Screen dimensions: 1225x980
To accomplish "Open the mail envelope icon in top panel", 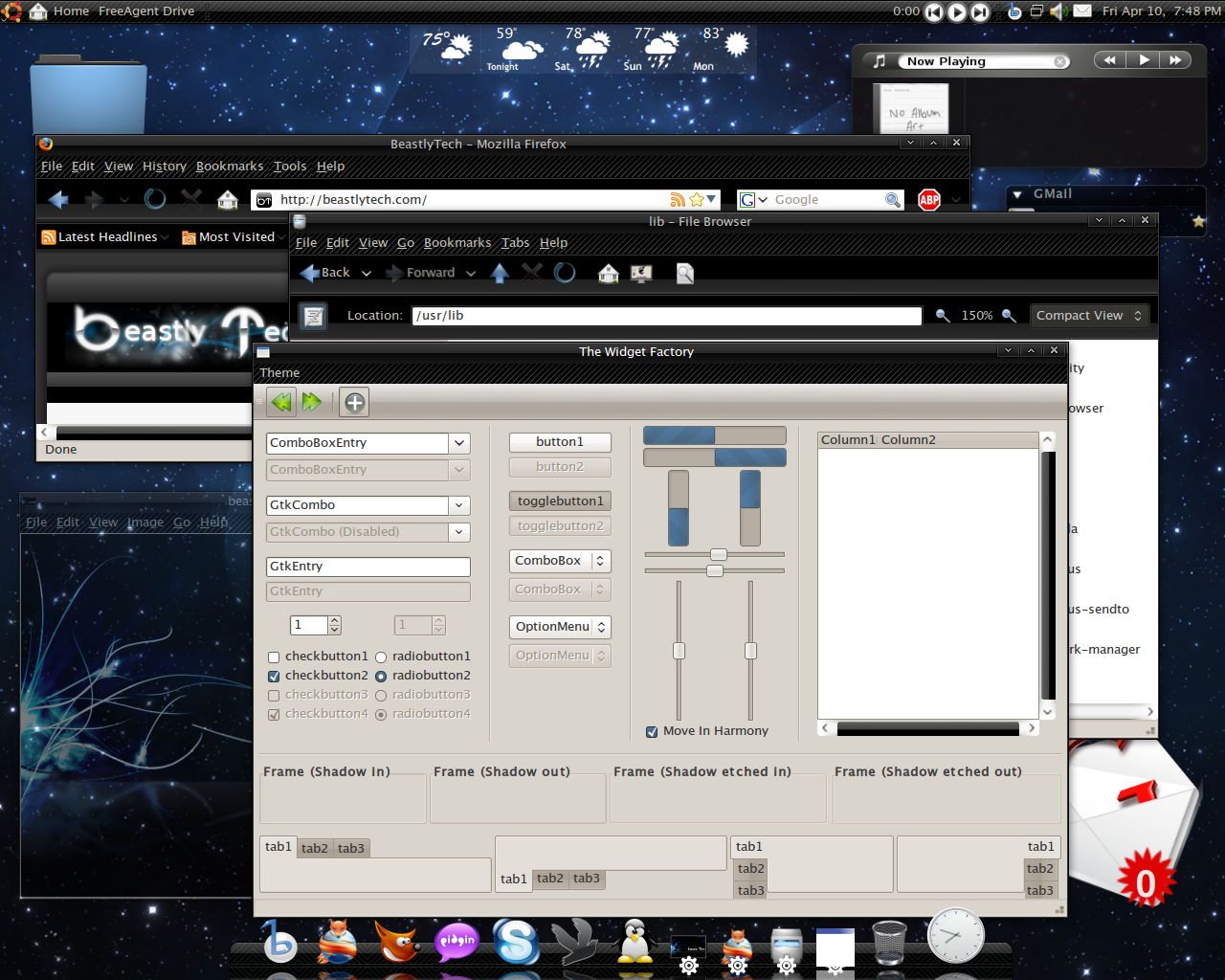I will pos(1082,11).
